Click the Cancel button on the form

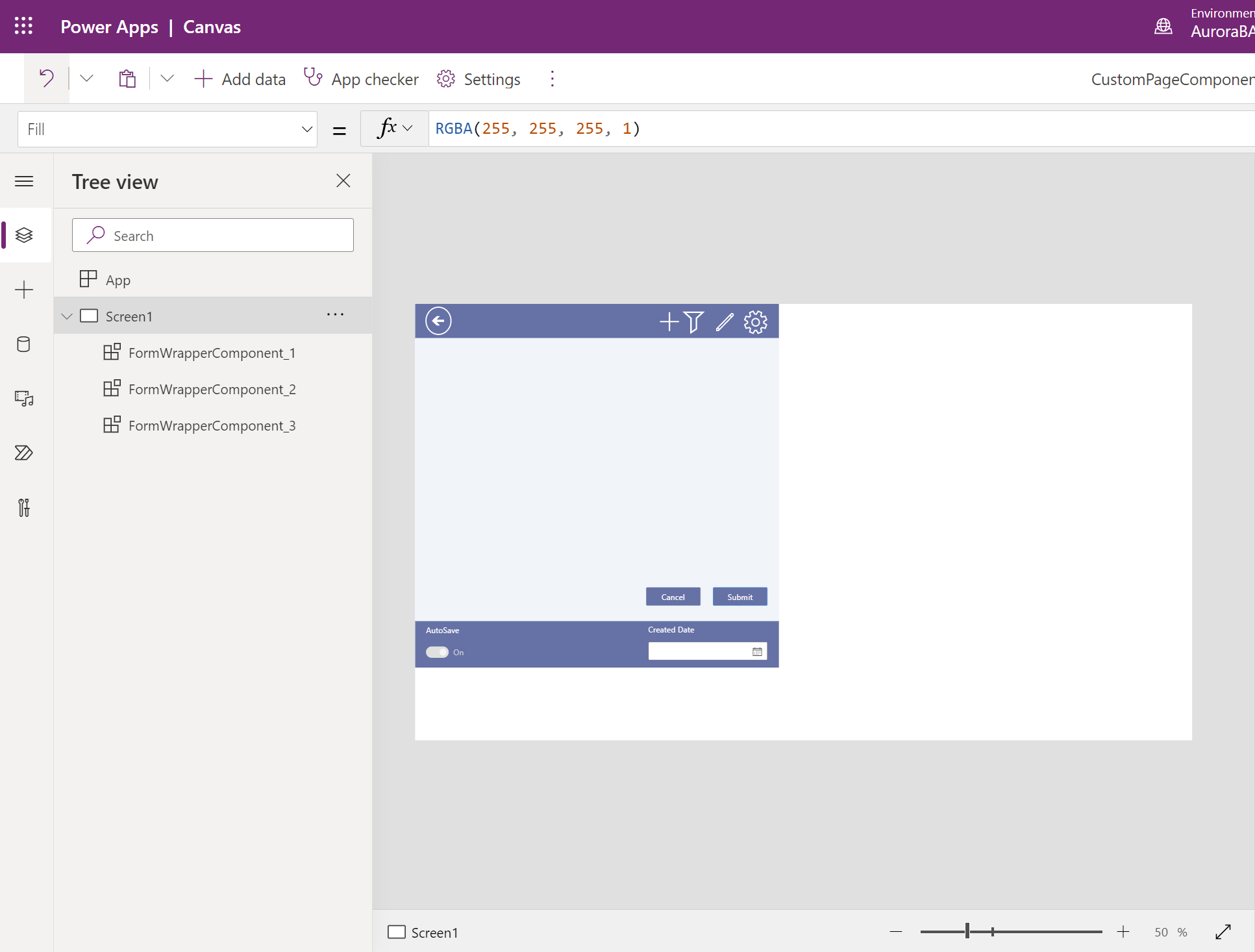click(x=673, y=597)
